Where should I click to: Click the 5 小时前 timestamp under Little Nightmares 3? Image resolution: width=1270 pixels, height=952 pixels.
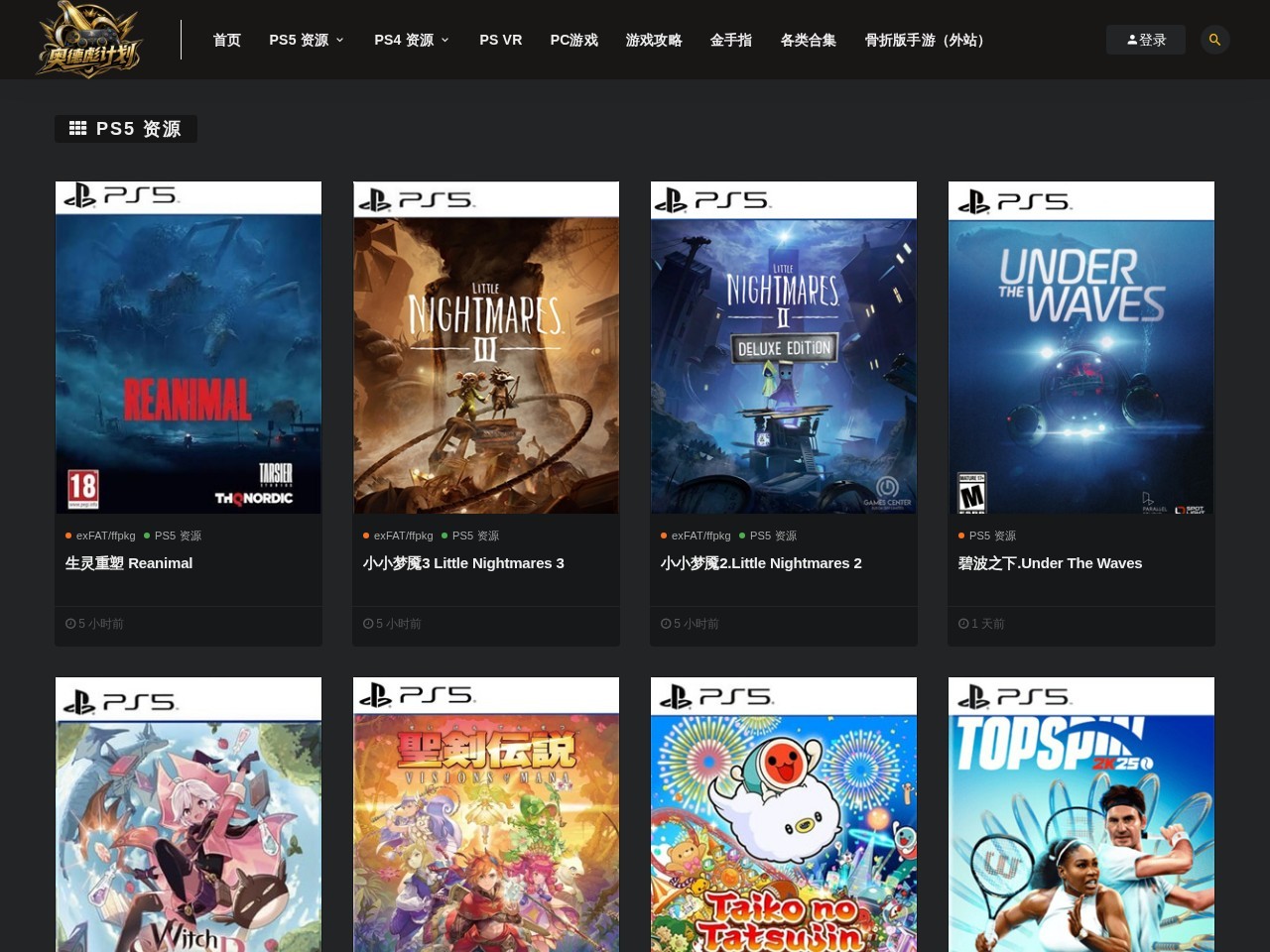pos(399,624)
